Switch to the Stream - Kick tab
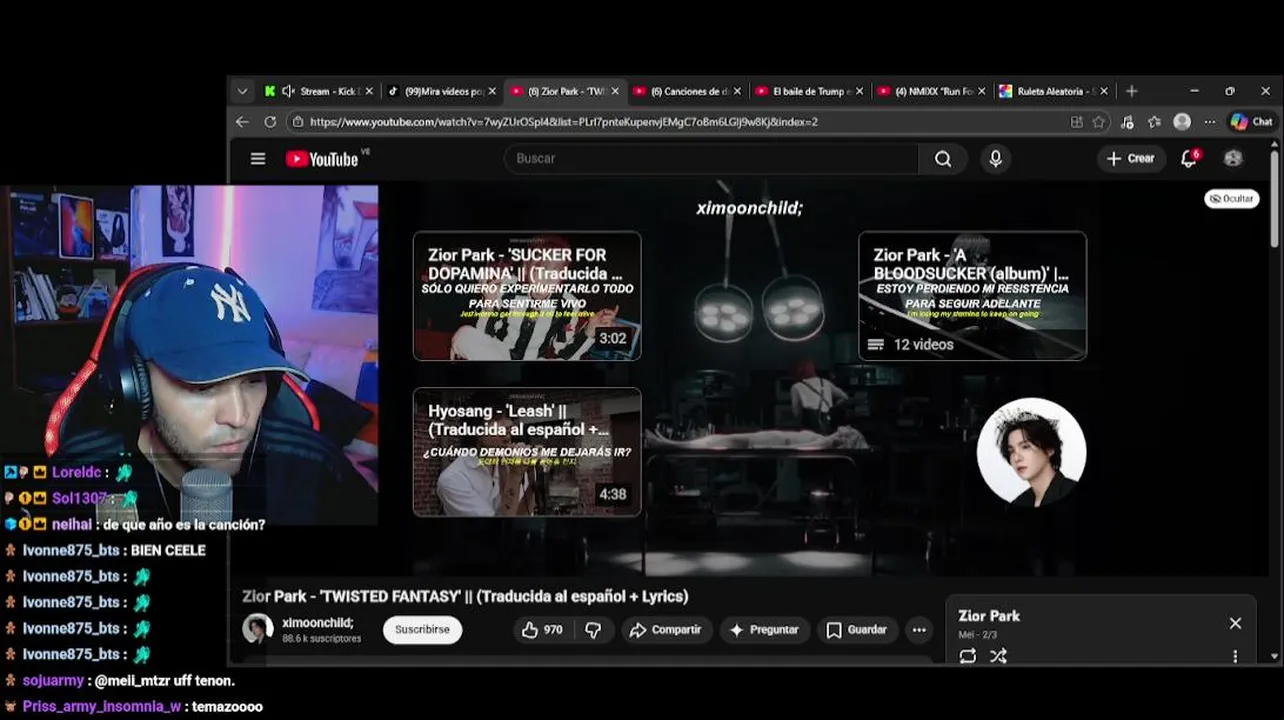 click(320, 91)
